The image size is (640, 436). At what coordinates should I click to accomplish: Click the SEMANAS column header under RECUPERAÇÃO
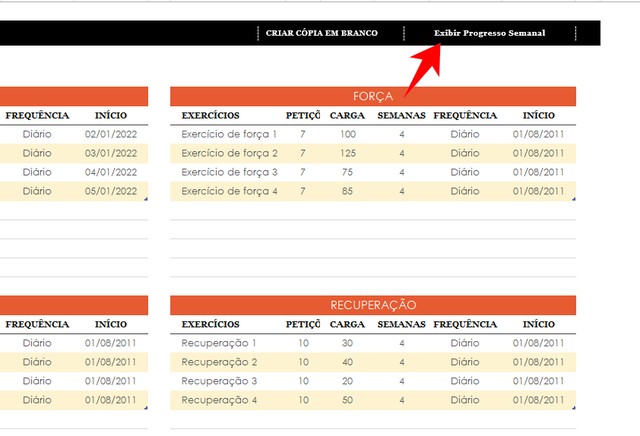click(x=401, y=324)
